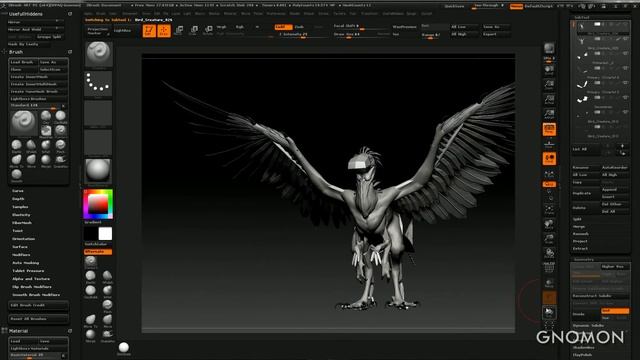Click the BPR render icon
Viewport: 640px width, 360px height.
point(549,49)
